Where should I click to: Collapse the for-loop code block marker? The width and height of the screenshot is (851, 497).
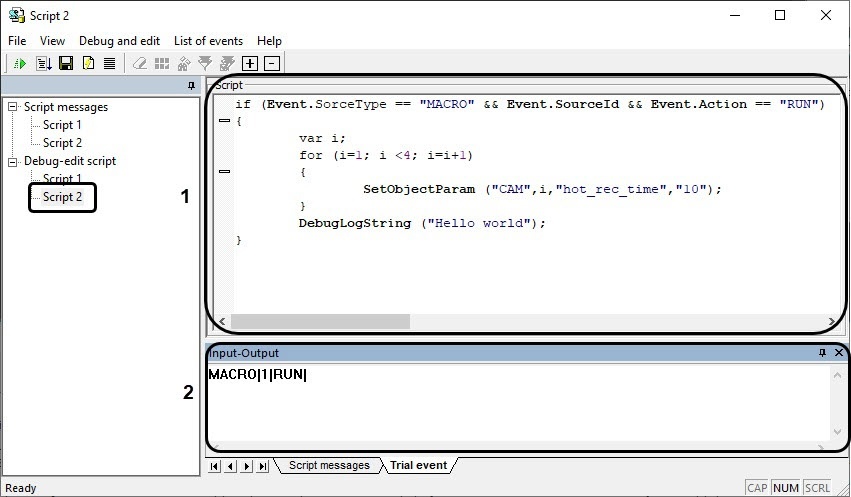tap(223, 172)
